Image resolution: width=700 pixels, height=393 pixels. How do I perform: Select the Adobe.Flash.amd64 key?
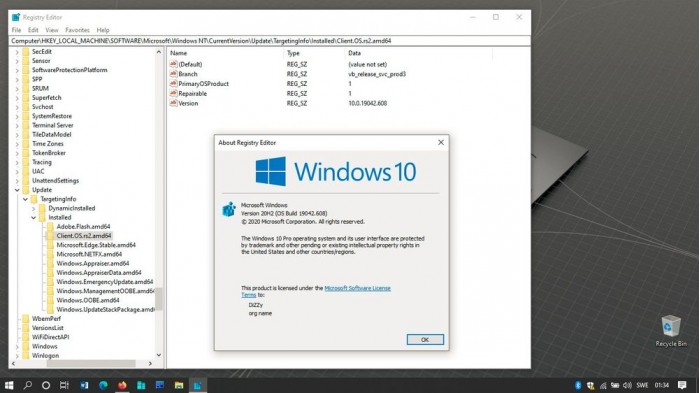point(83,227)
